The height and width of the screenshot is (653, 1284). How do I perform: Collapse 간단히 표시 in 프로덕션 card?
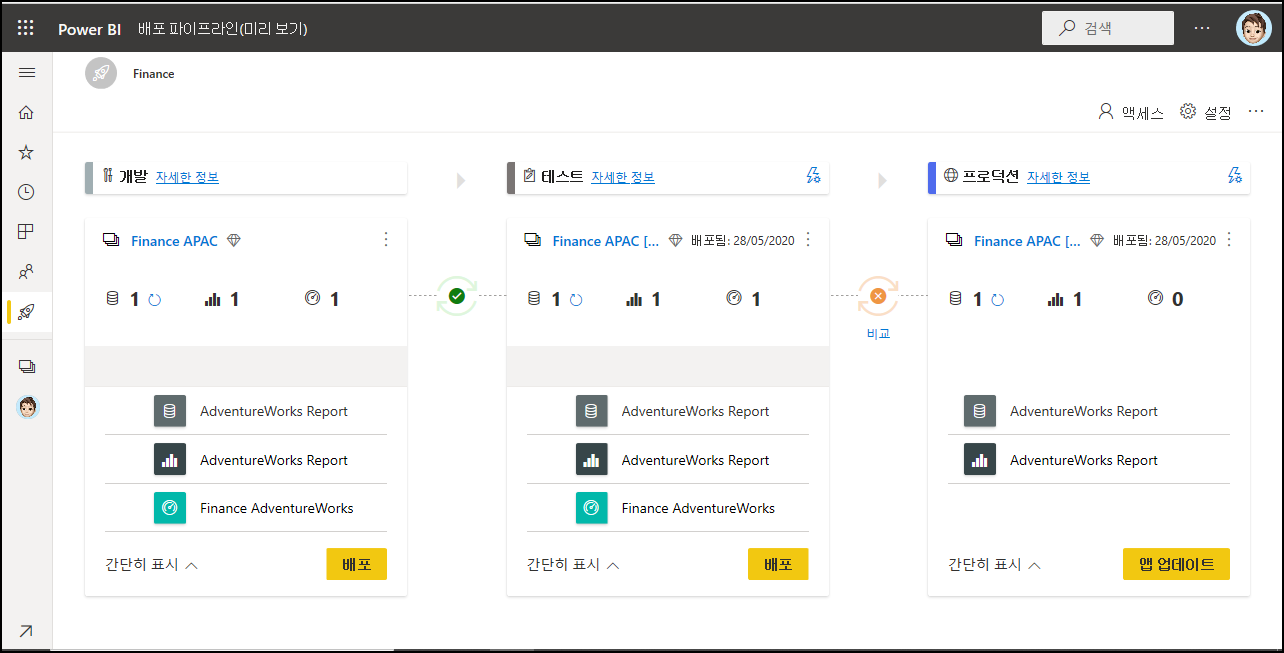coord(995,564)
